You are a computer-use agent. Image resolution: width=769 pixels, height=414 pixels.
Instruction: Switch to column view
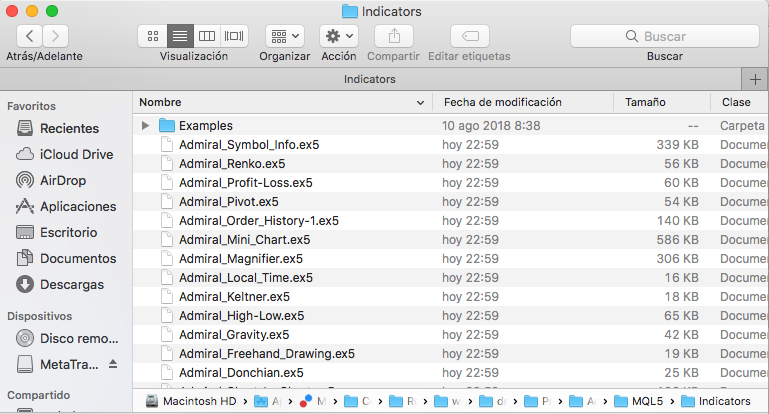pos(207,36)
